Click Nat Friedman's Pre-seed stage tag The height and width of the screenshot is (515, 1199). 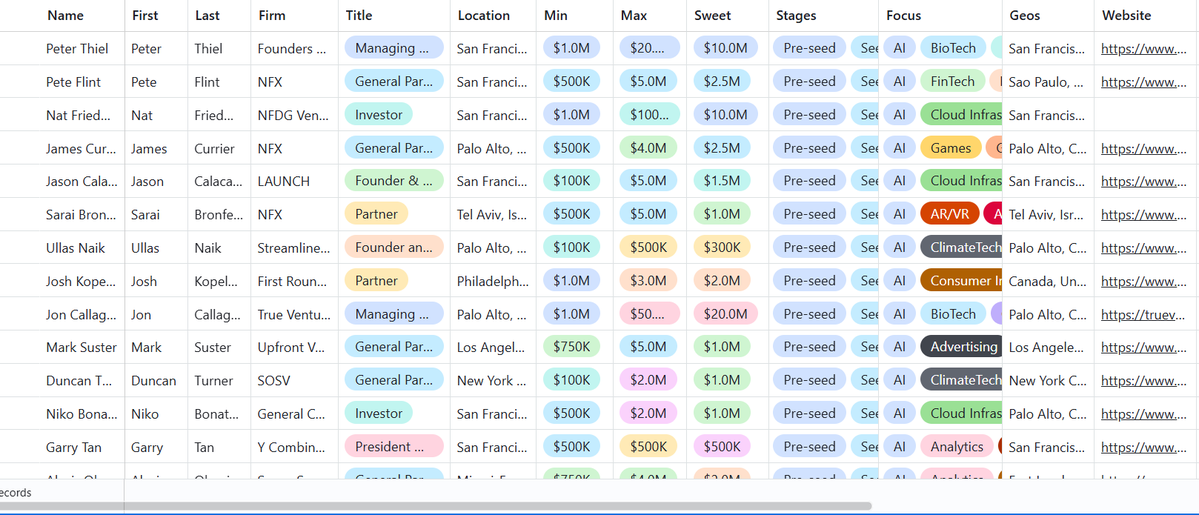[x=809, y=115]
